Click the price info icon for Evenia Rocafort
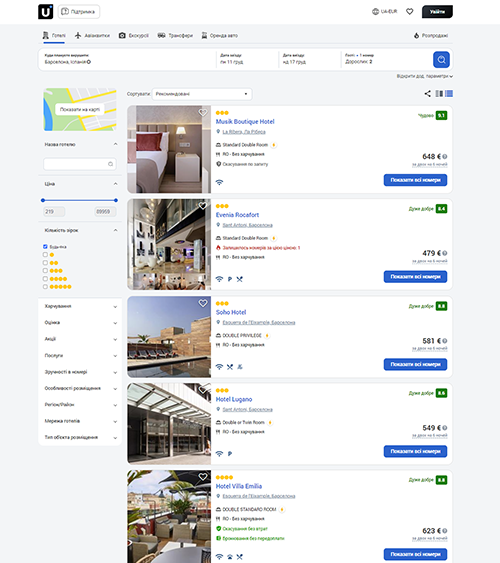Viewport: 500px width, 563px height. tap(445, 253)
